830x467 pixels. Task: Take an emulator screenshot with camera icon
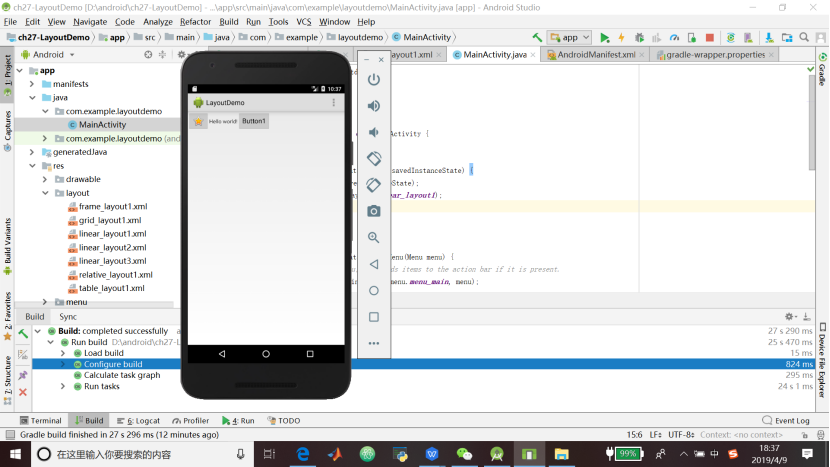point(374,211)
